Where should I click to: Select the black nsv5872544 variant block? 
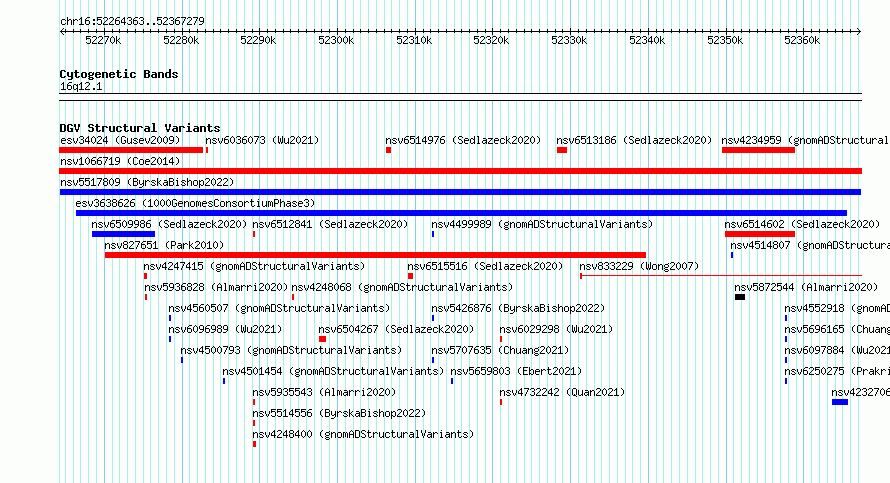coord(740,297)
